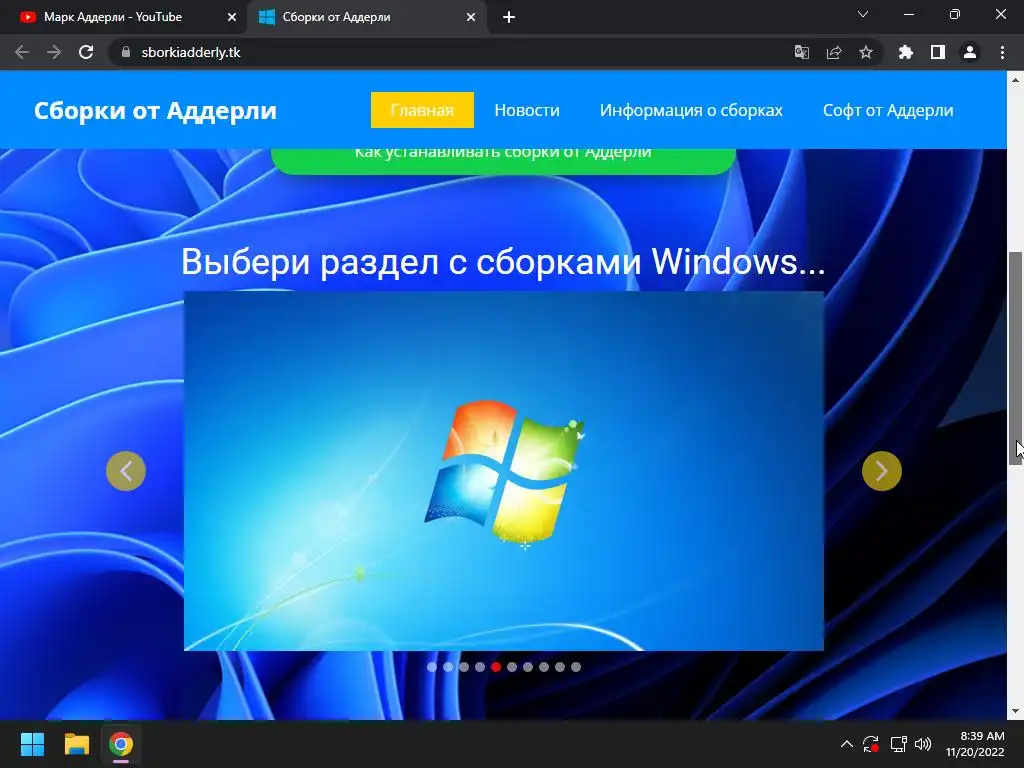
Task: Open the Windows Start menu
Action: [x=32, y=744]
